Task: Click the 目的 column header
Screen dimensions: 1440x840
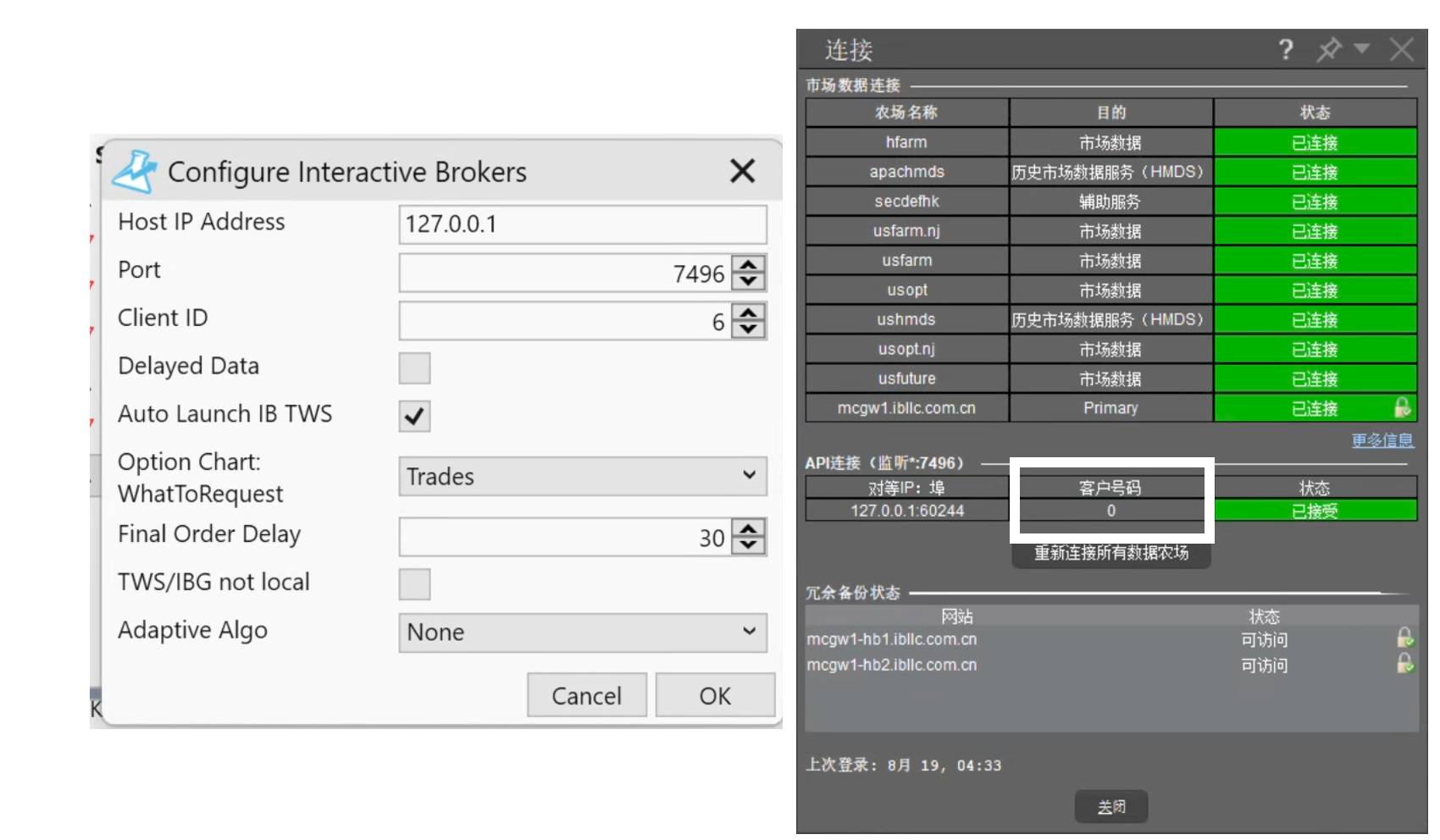Action: click(1110, 113)
